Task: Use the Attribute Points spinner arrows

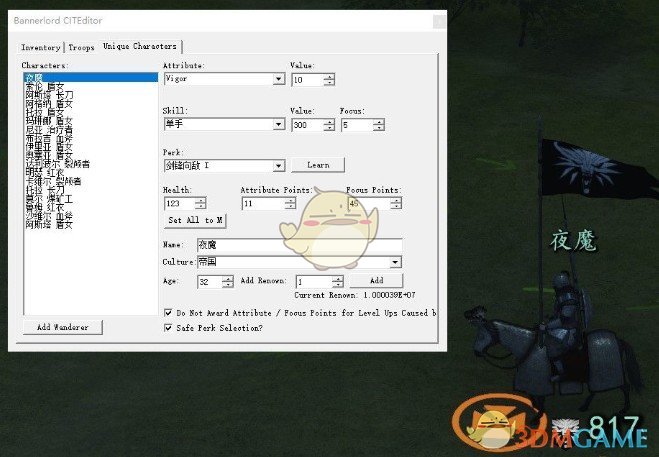Action: (x=290, y=203)
